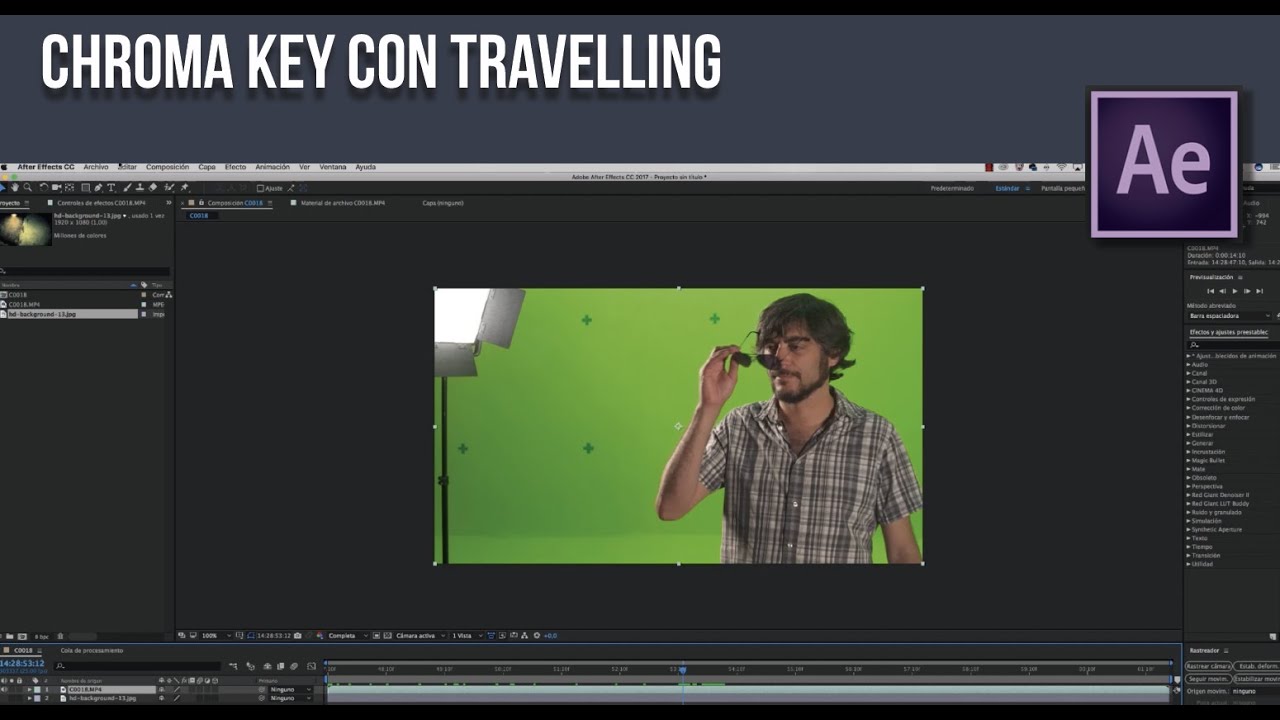Viewport: 1280px width, 720px height.
Task: Open the Completa resolution dropdown
Action: [x=347, y=636]
